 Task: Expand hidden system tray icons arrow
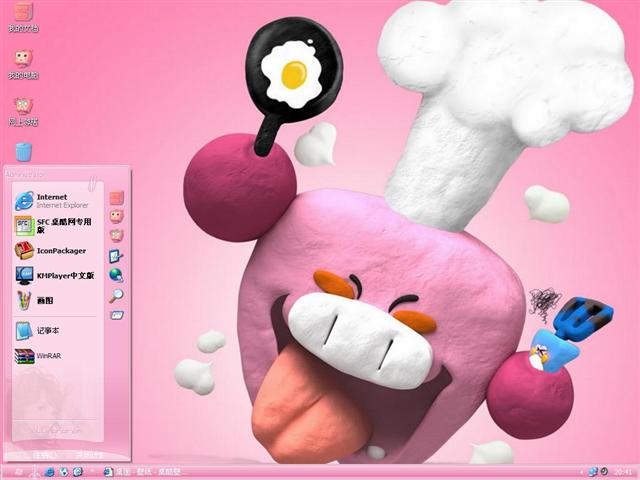tap(580, 471)
